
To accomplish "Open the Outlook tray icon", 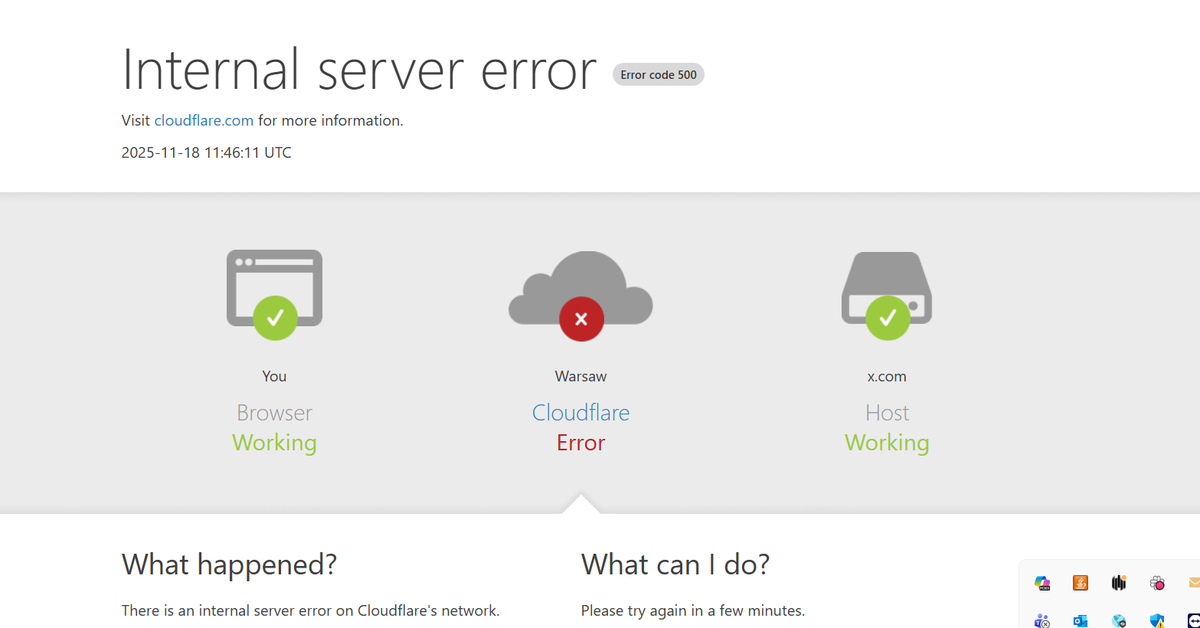I will (1080, 621).
